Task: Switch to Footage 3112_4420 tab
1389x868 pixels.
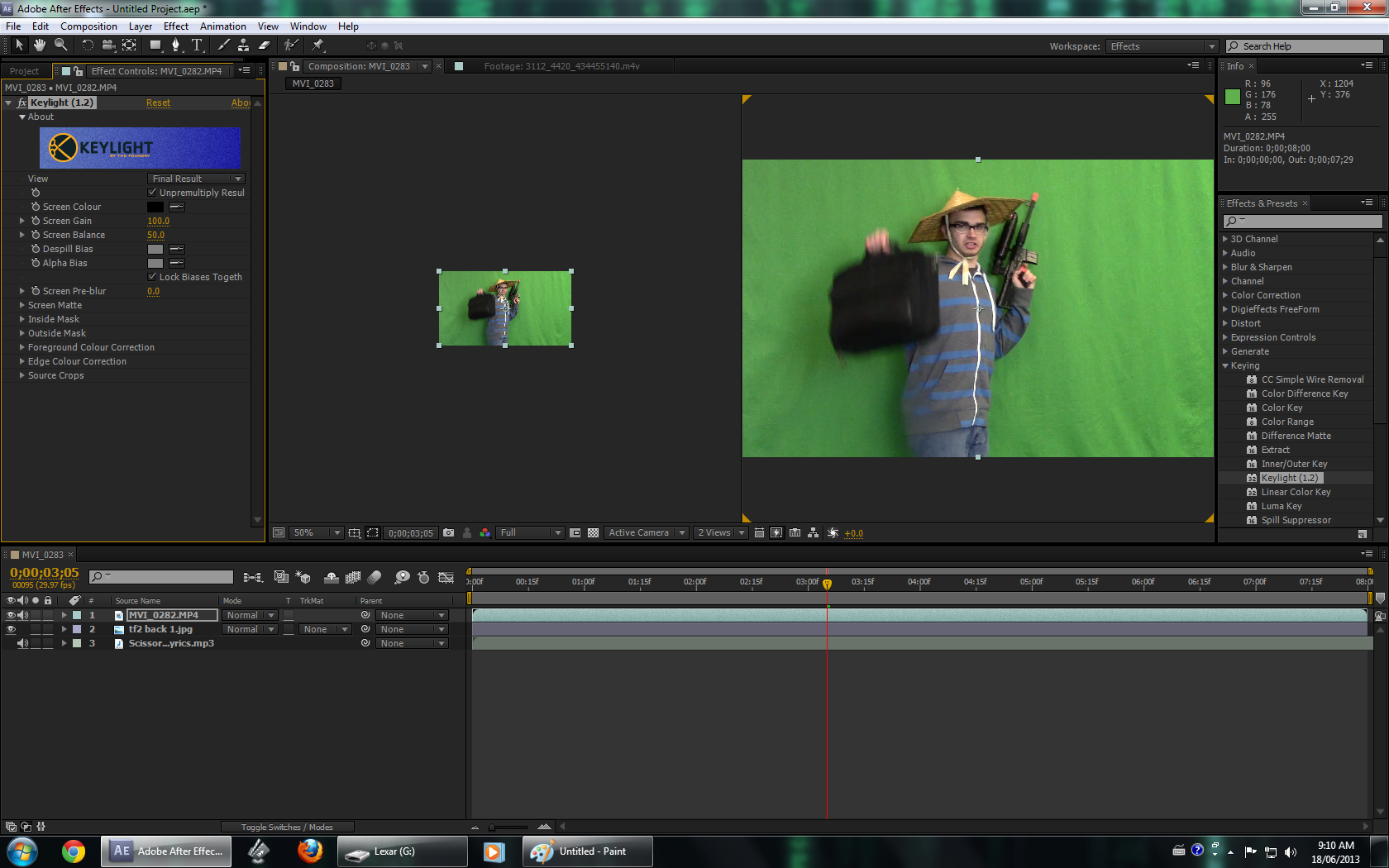Action: pos(561,66)
